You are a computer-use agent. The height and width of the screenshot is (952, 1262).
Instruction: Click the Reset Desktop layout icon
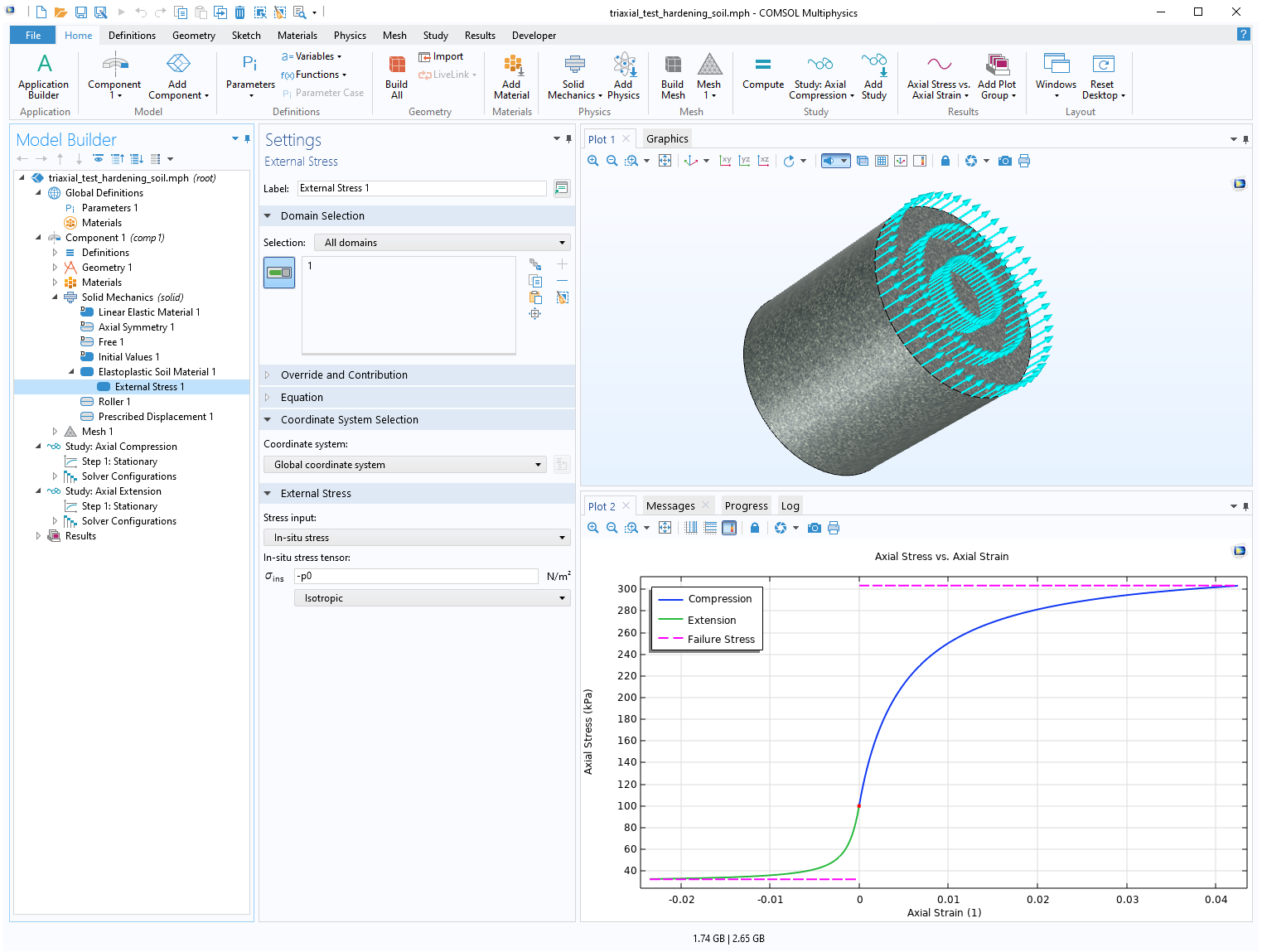pos(1102,76)
